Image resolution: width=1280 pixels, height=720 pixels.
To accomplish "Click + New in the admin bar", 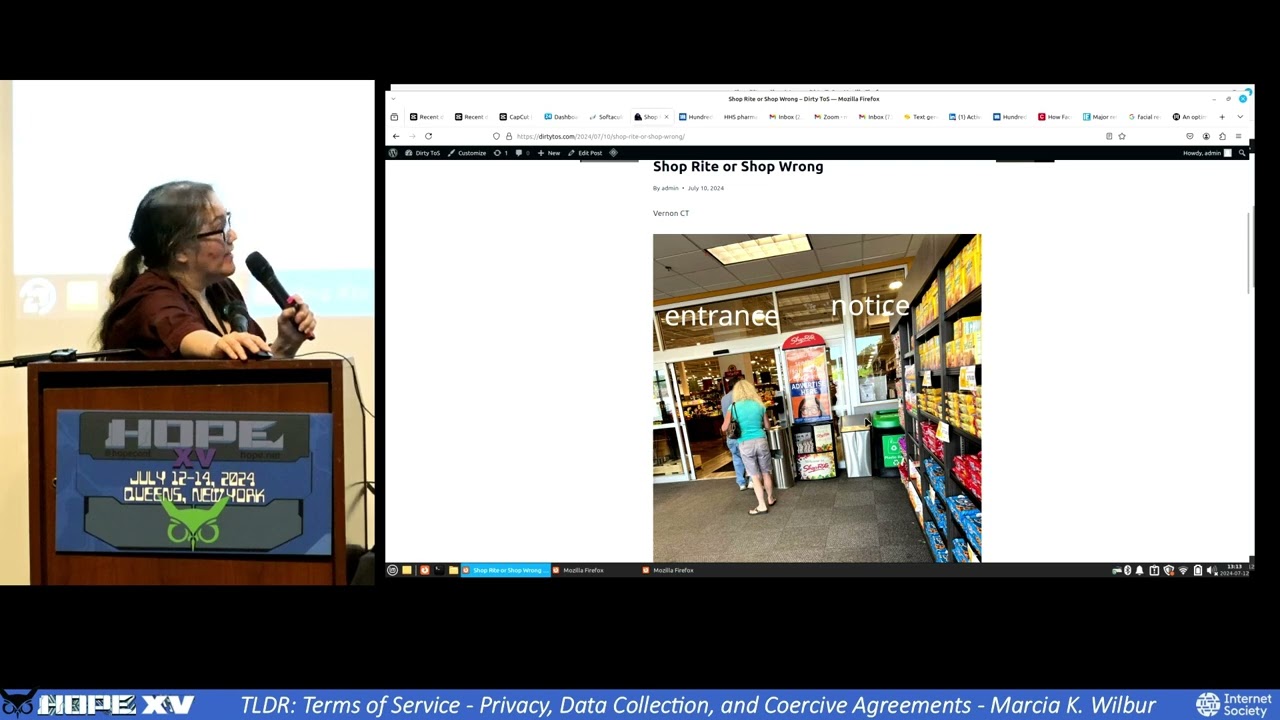I will [549, 153].
